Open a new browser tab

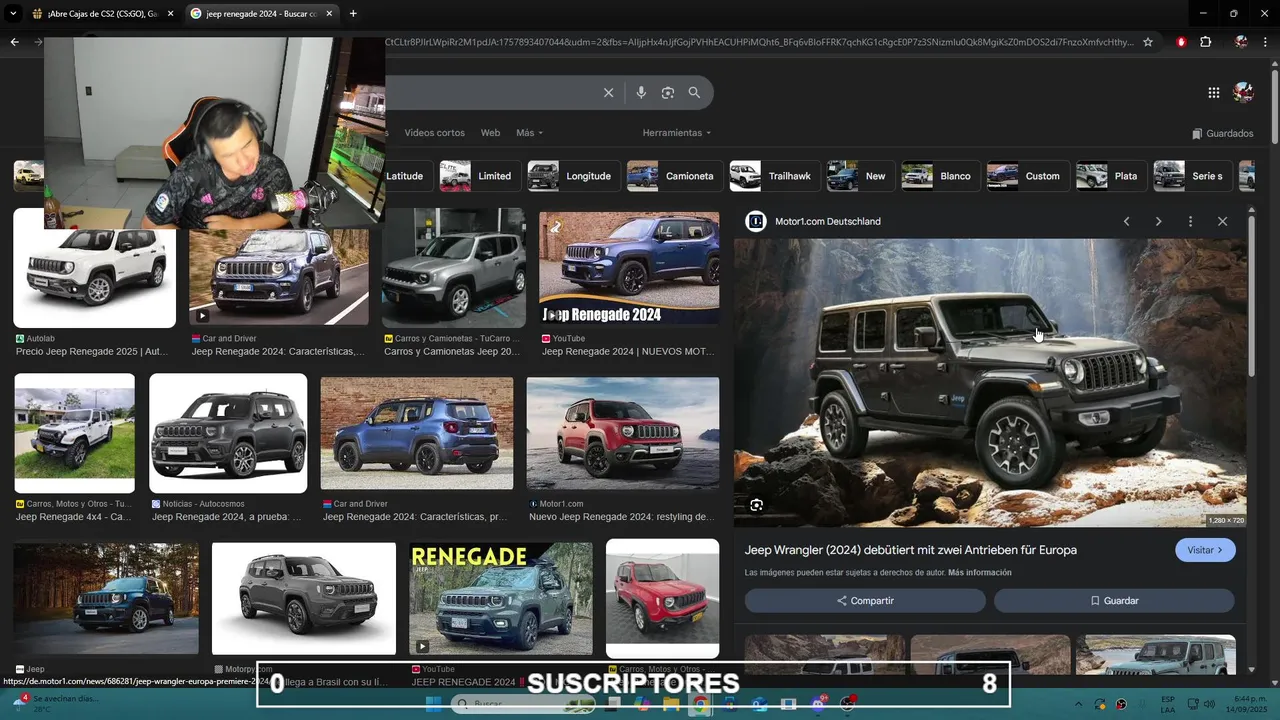(x=353, y=14)
